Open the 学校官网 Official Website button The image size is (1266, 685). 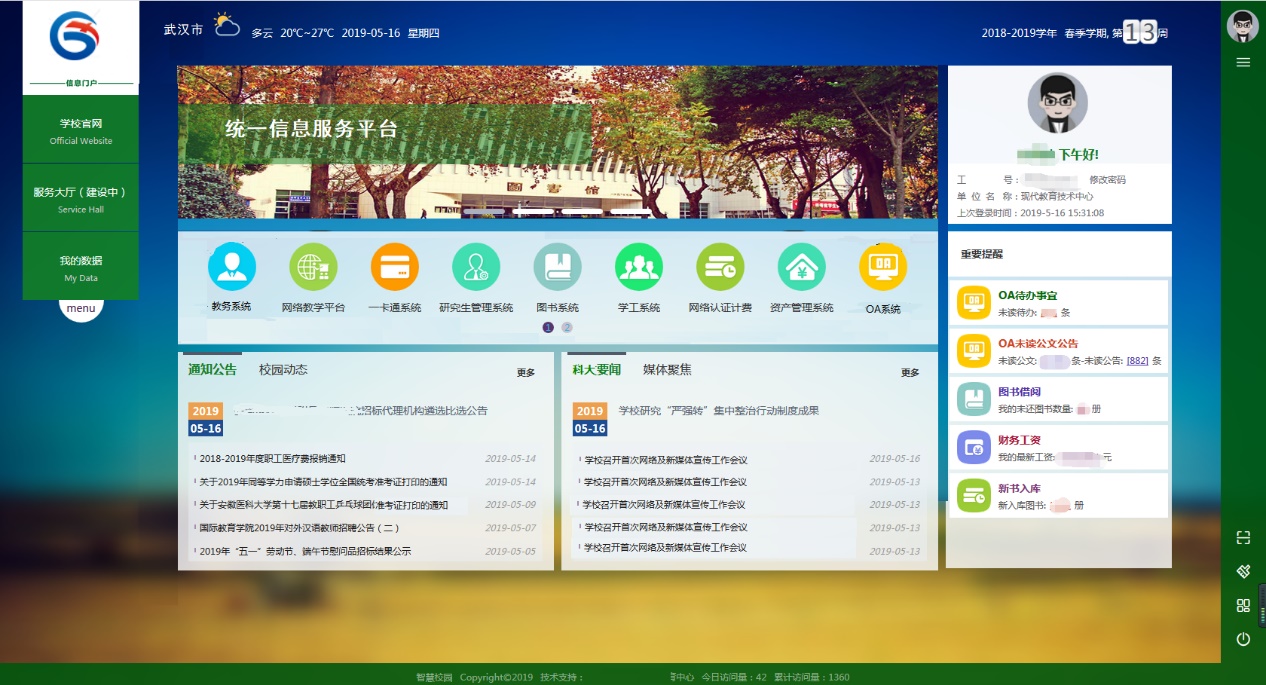(81, 131)
